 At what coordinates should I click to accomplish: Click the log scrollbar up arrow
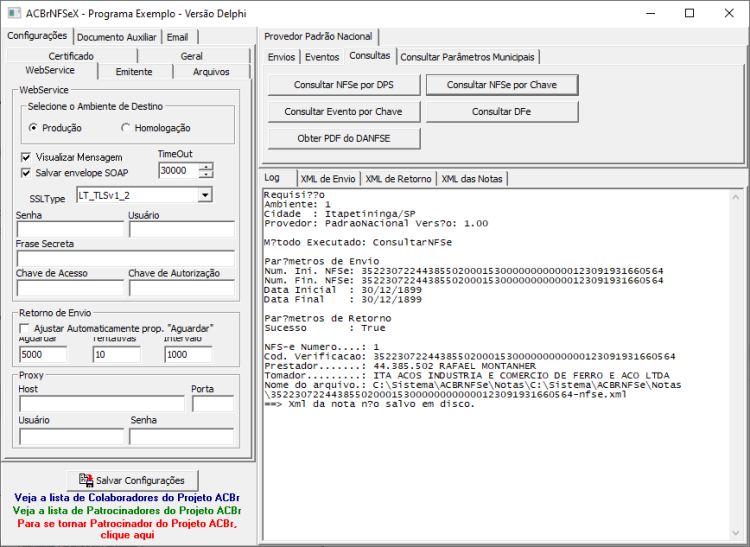click(736, 197)
